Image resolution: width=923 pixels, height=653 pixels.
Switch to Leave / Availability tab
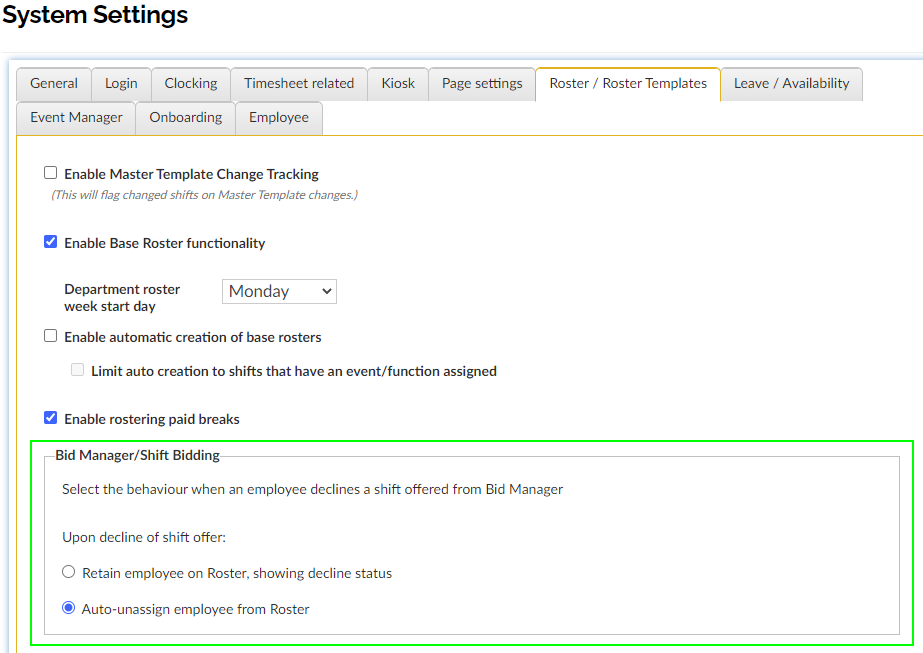791,84
